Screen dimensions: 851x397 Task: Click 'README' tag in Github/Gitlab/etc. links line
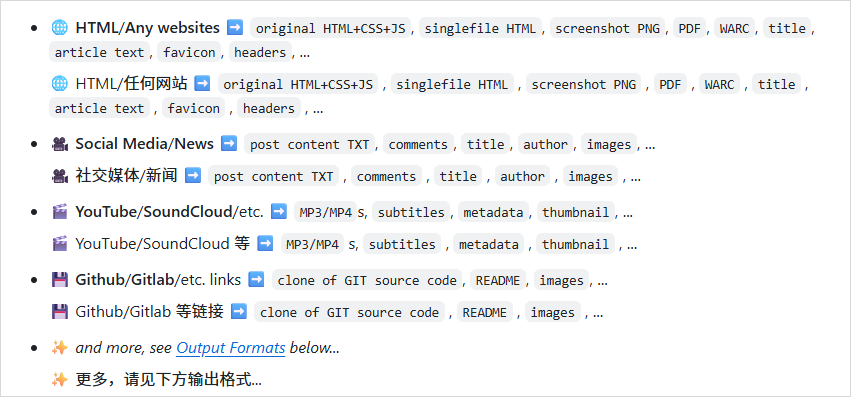(x=498, y=280)
